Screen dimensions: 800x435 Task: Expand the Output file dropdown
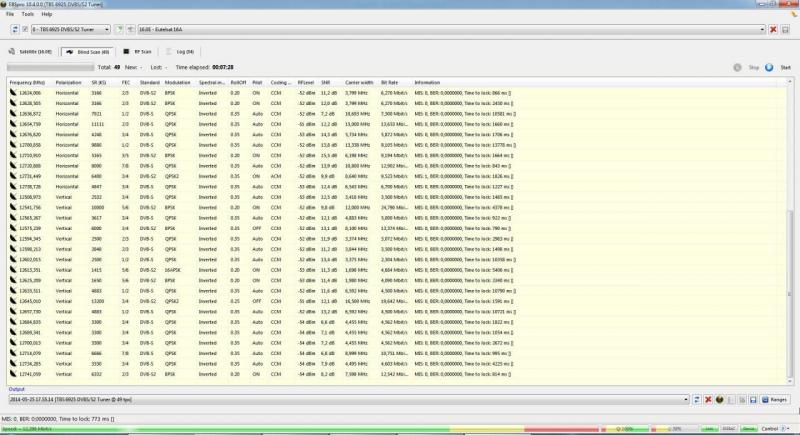(x=686, y=399)
